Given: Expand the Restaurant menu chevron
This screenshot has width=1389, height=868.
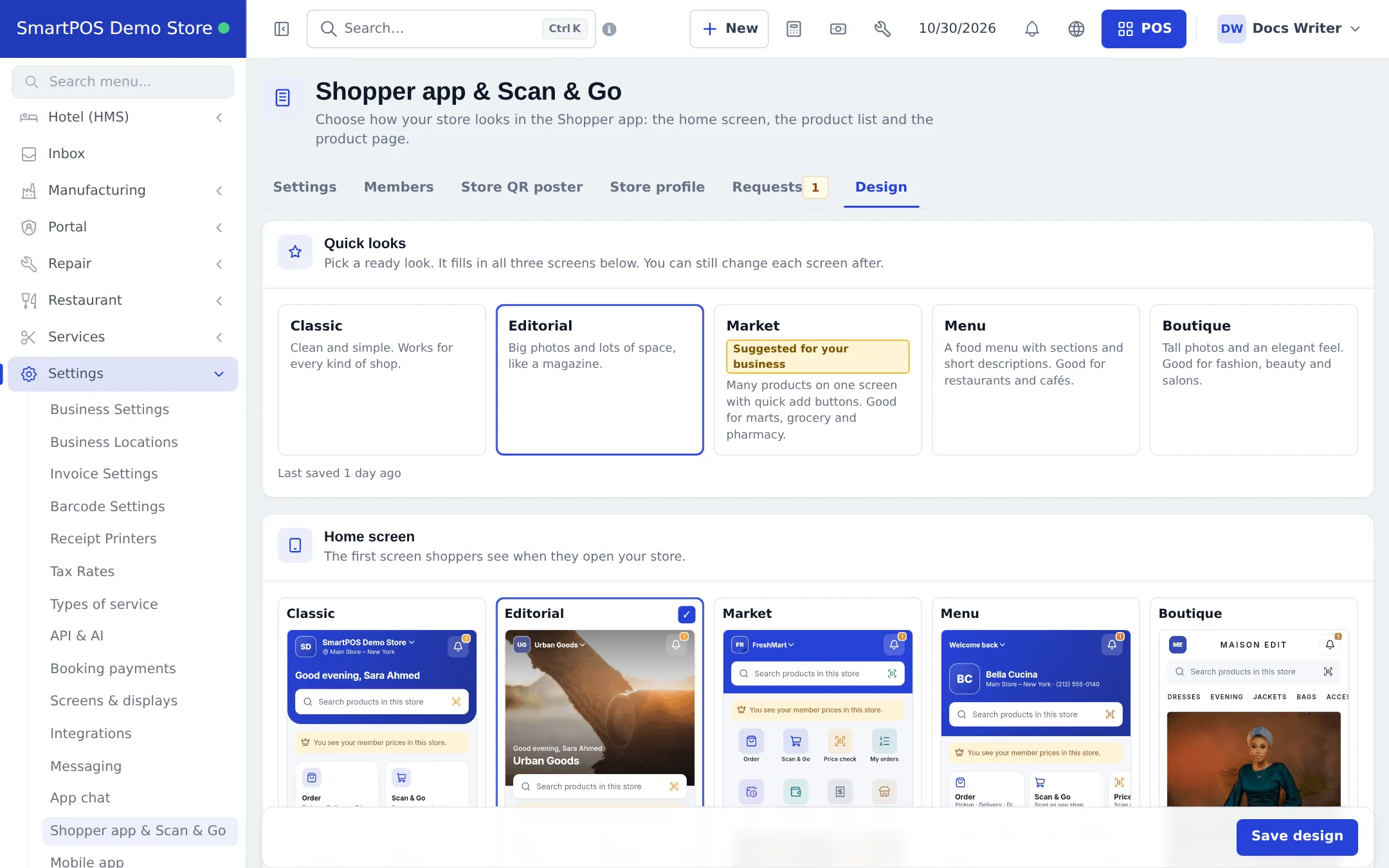Looking at the screenshot, I should click(x=219, y=300).
